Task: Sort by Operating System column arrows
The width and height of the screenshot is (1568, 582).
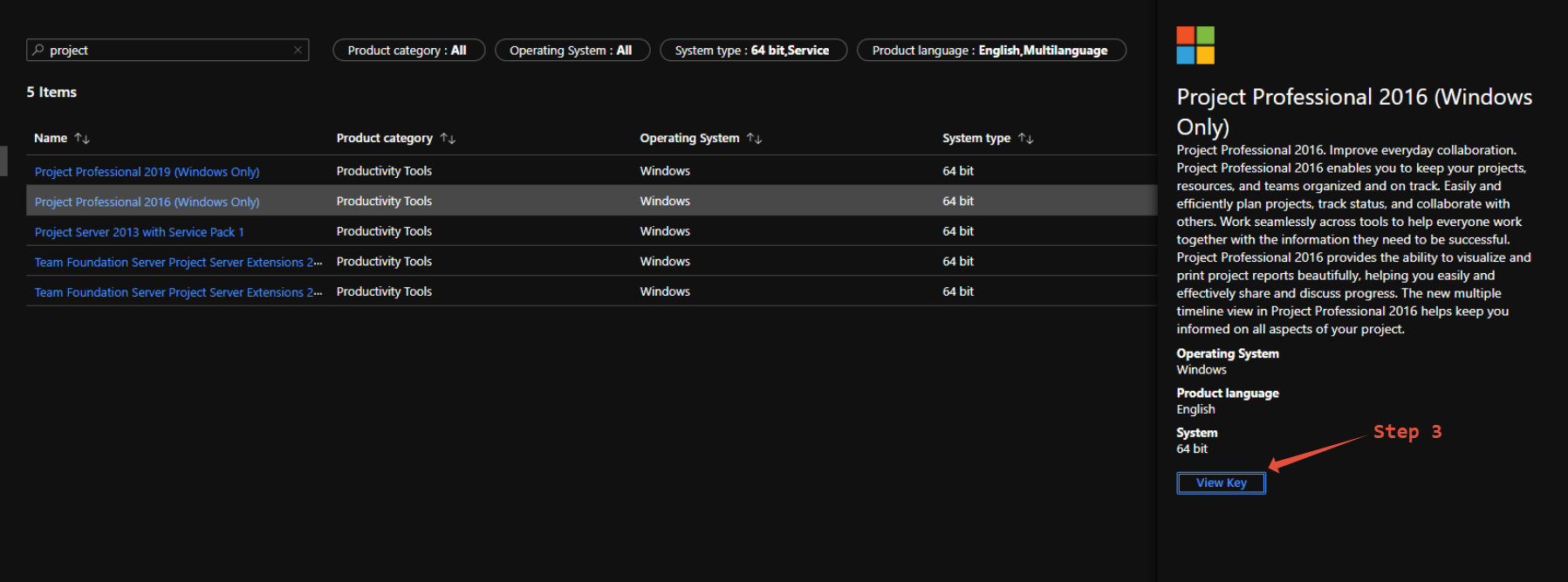Action: 754,138
